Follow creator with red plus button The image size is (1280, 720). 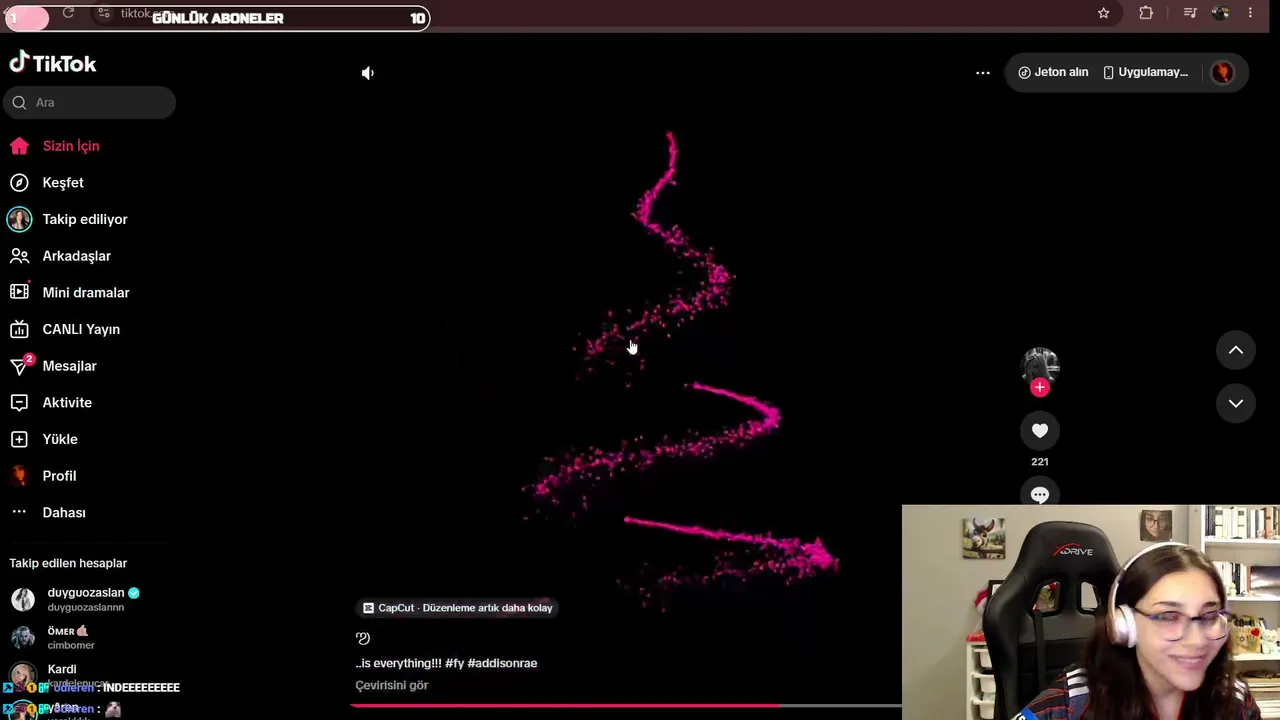(x=1040, y=388)
